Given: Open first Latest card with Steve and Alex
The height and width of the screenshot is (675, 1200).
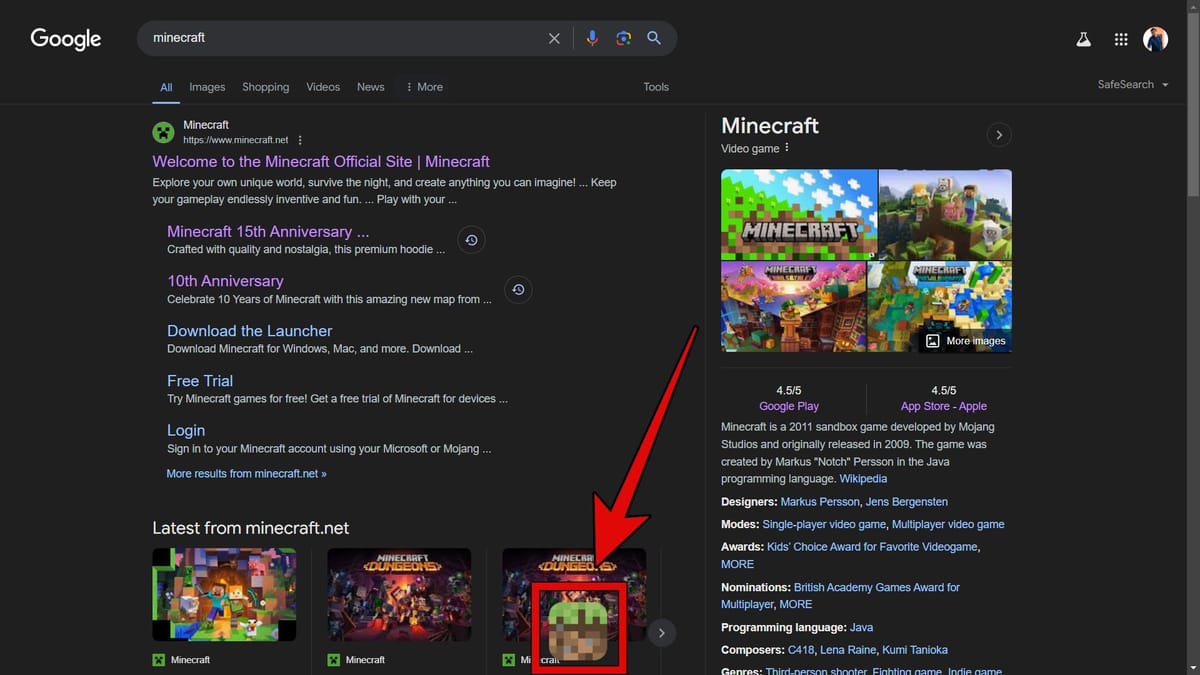Looking at the screenshot, I should [x=224, y=594].
